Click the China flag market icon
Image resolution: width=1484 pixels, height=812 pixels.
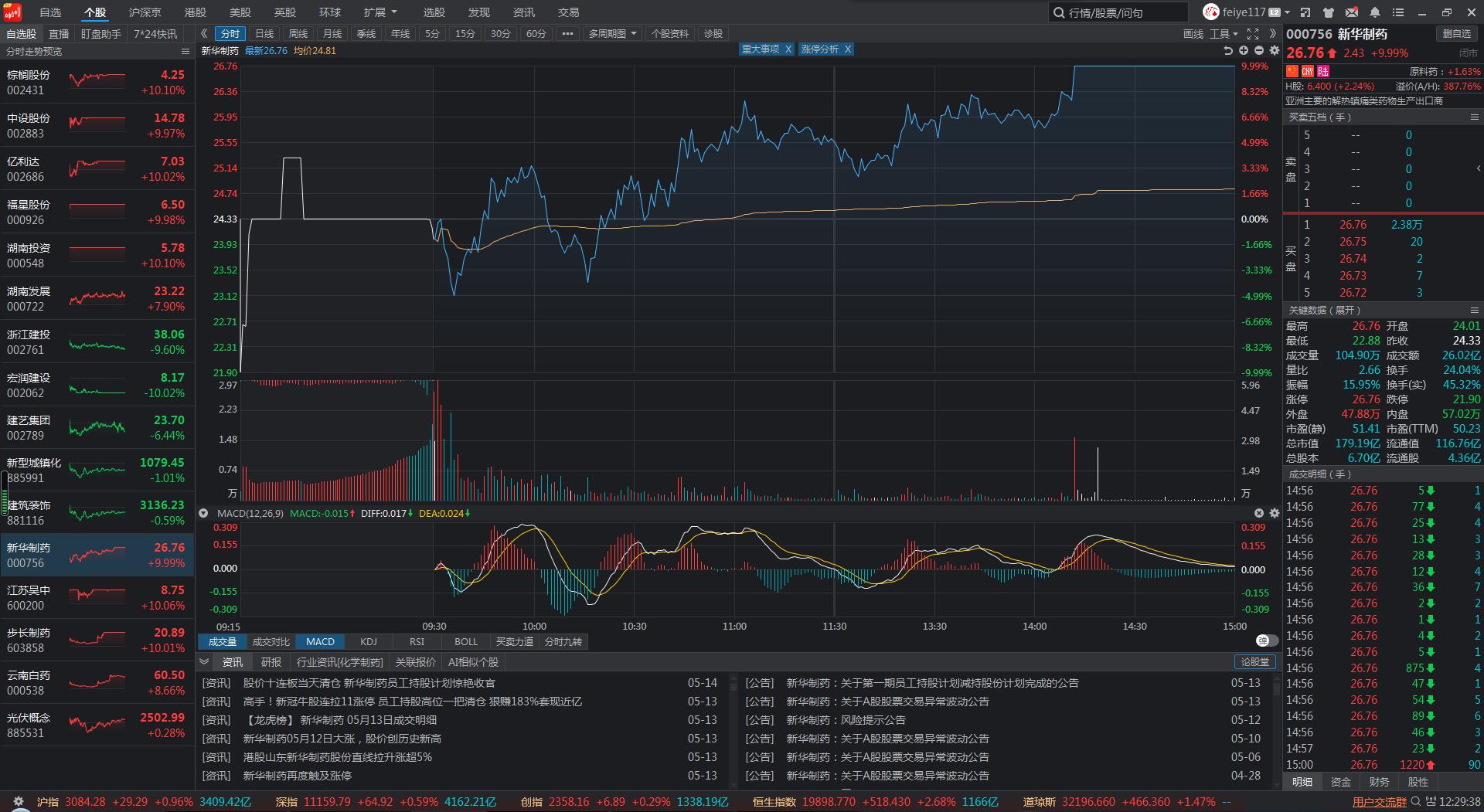pyautogui.click(x=1292, y=71)
